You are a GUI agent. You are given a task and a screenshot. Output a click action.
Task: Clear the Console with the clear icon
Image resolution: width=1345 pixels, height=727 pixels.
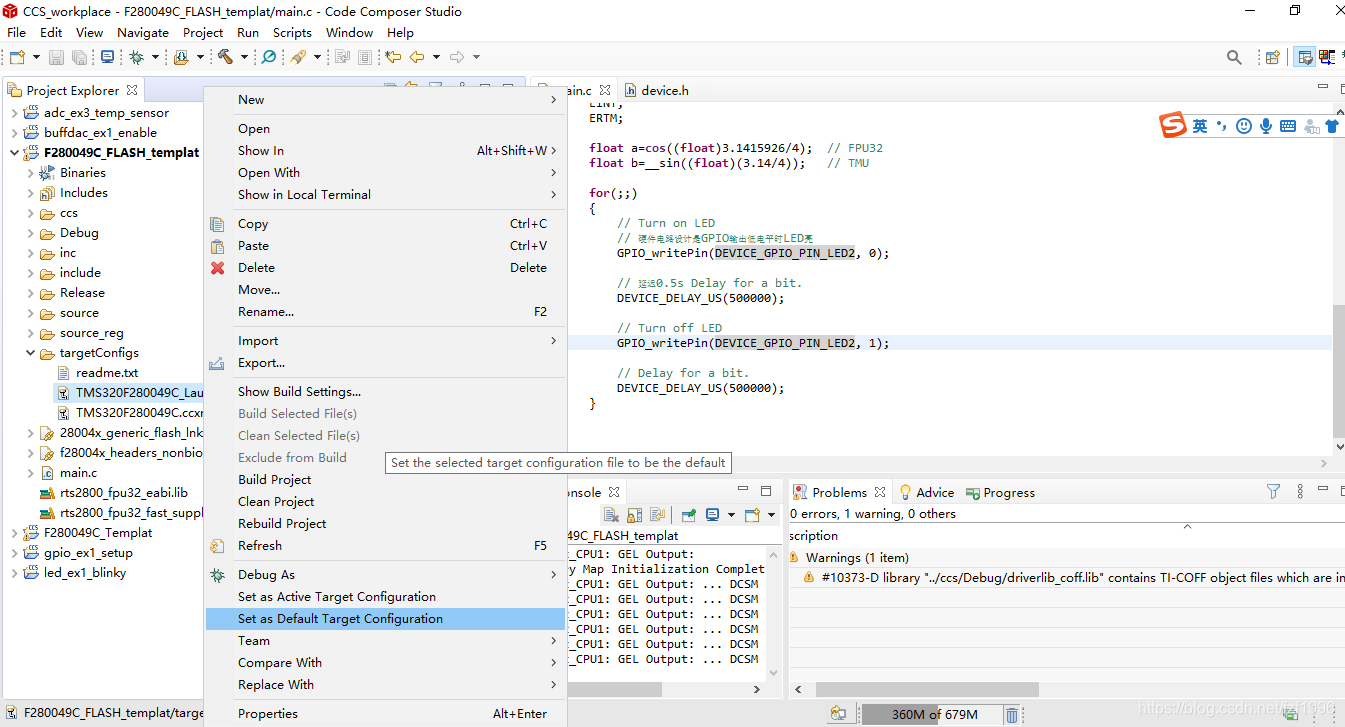tap(611, 515)
